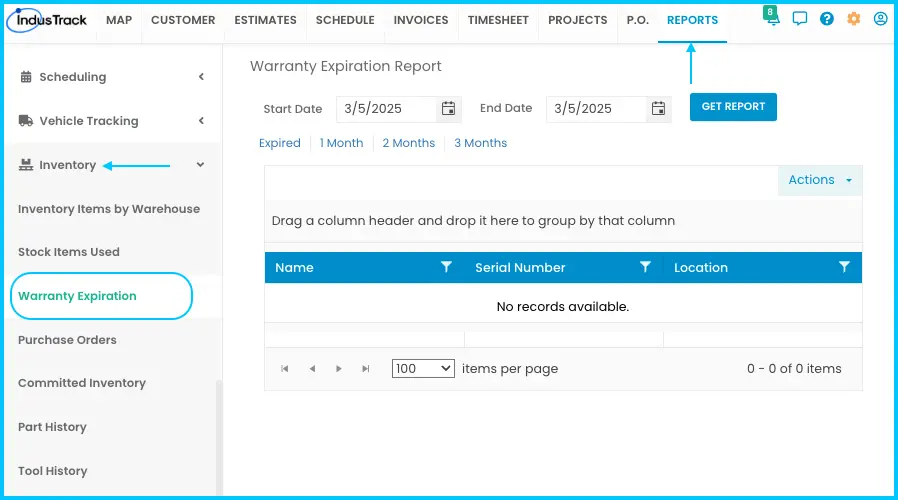Click the Vehicle Tracking truck icon
The image size is (898, 500).
coord(26,121)
